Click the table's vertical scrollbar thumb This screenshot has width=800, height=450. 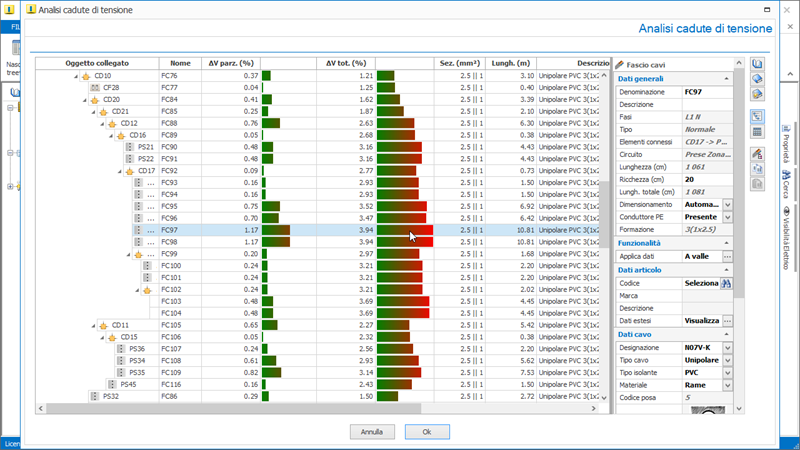click(604, 214)
